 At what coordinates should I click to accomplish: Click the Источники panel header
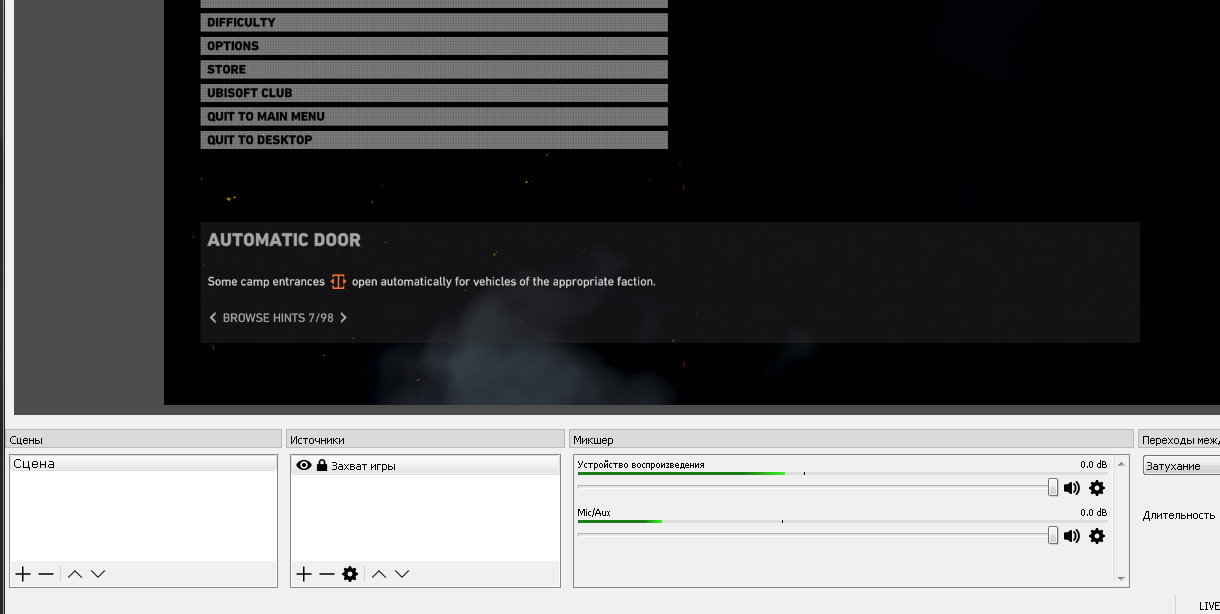click(425, 440)
